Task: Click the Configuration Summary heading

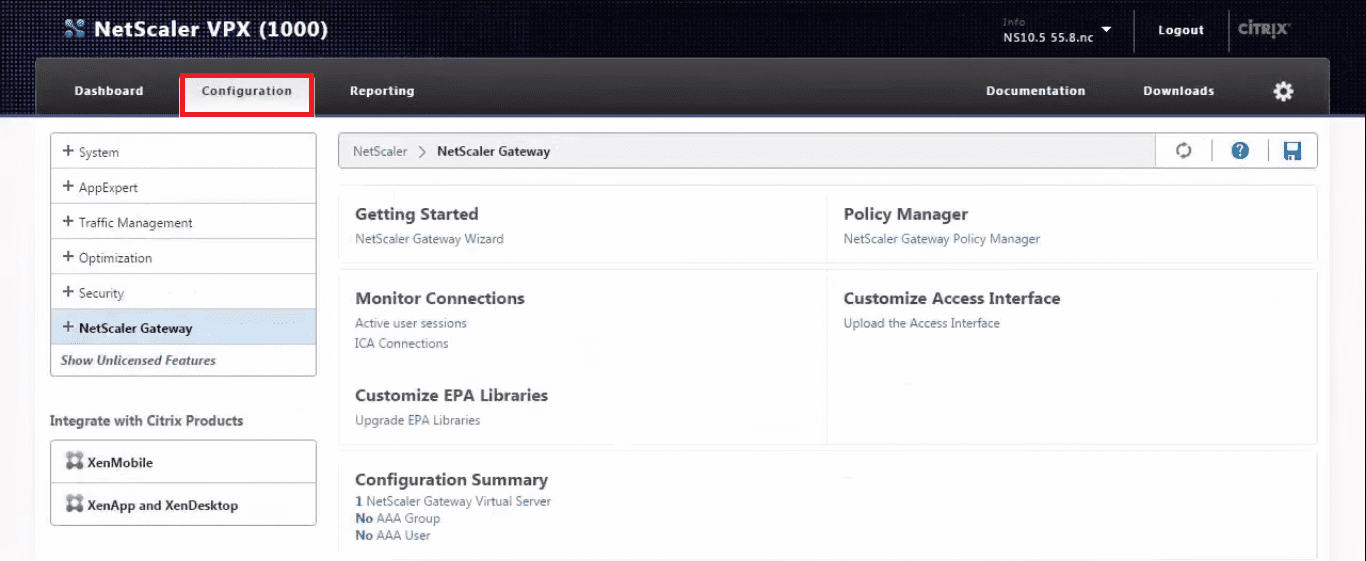Action: pos(452,480)
